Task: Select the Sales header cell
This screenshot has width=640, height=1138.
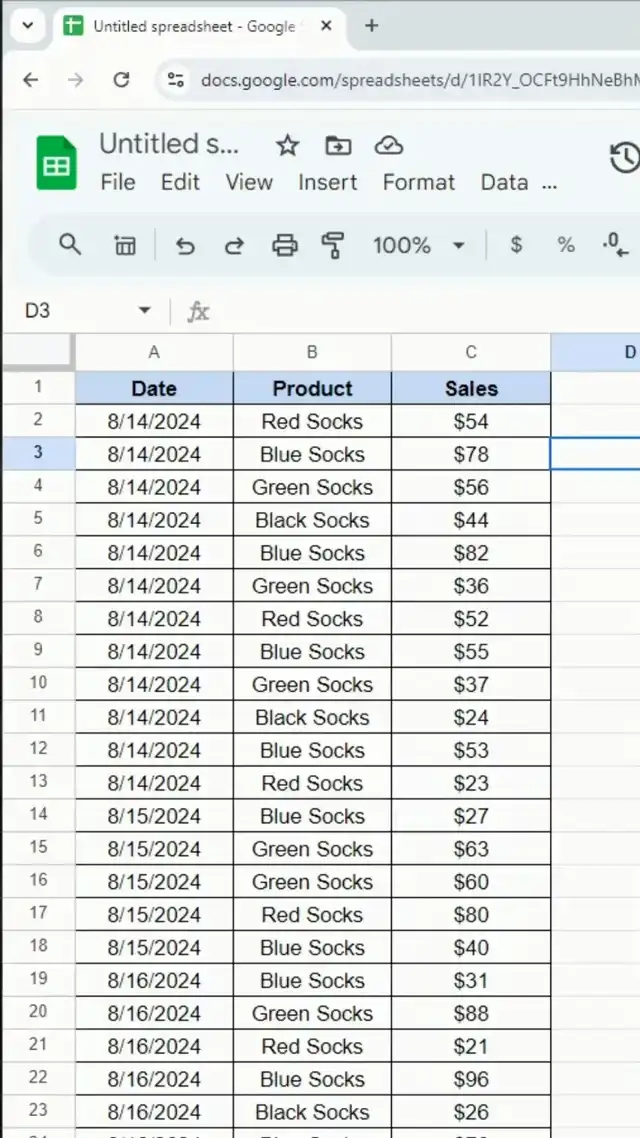Action: 471,388
